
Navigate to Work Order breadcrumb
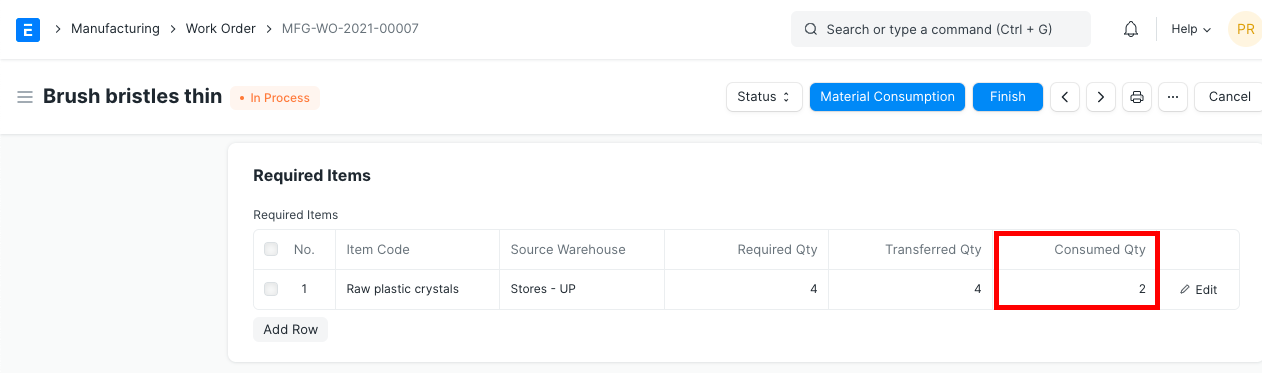221,29
